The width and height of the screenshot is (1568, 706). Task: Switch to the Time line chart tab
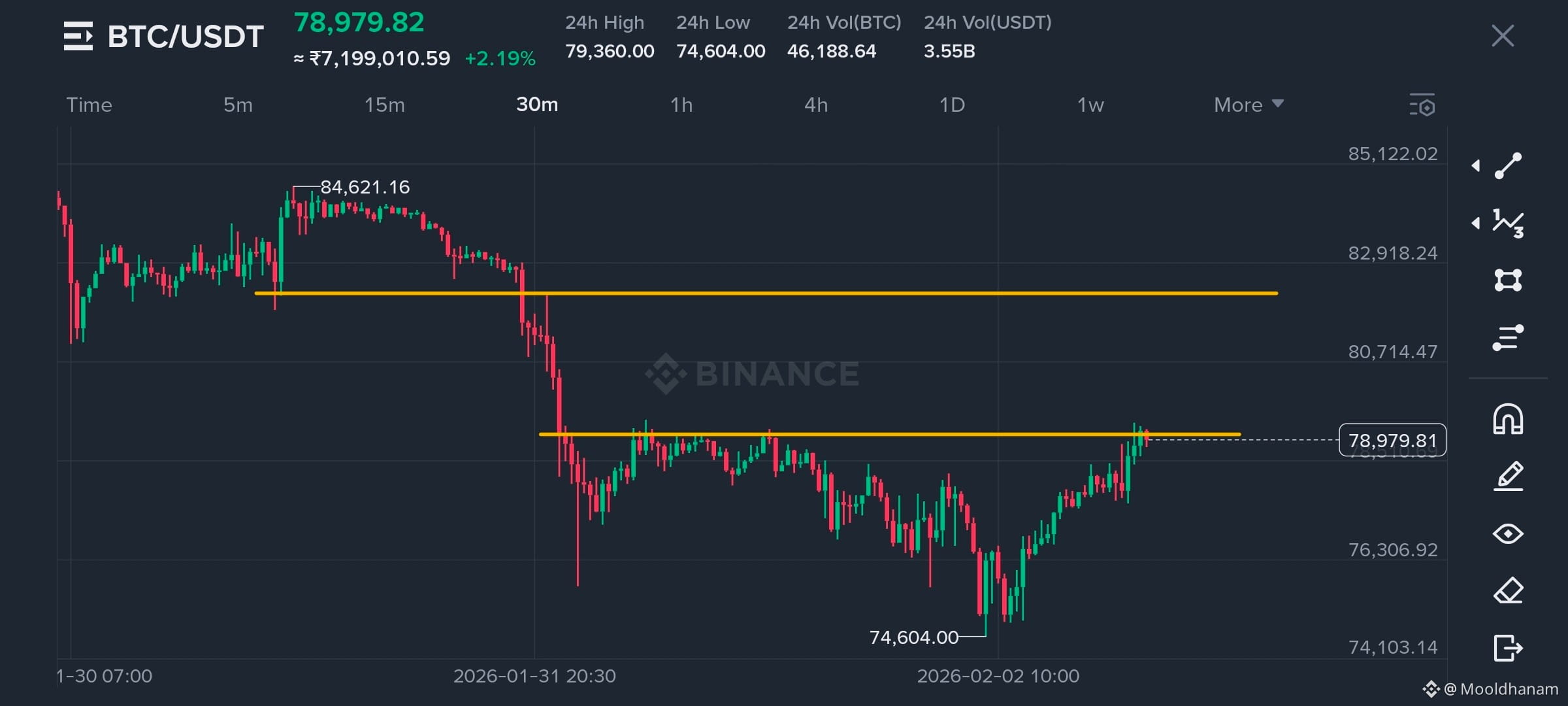point(90,105)
